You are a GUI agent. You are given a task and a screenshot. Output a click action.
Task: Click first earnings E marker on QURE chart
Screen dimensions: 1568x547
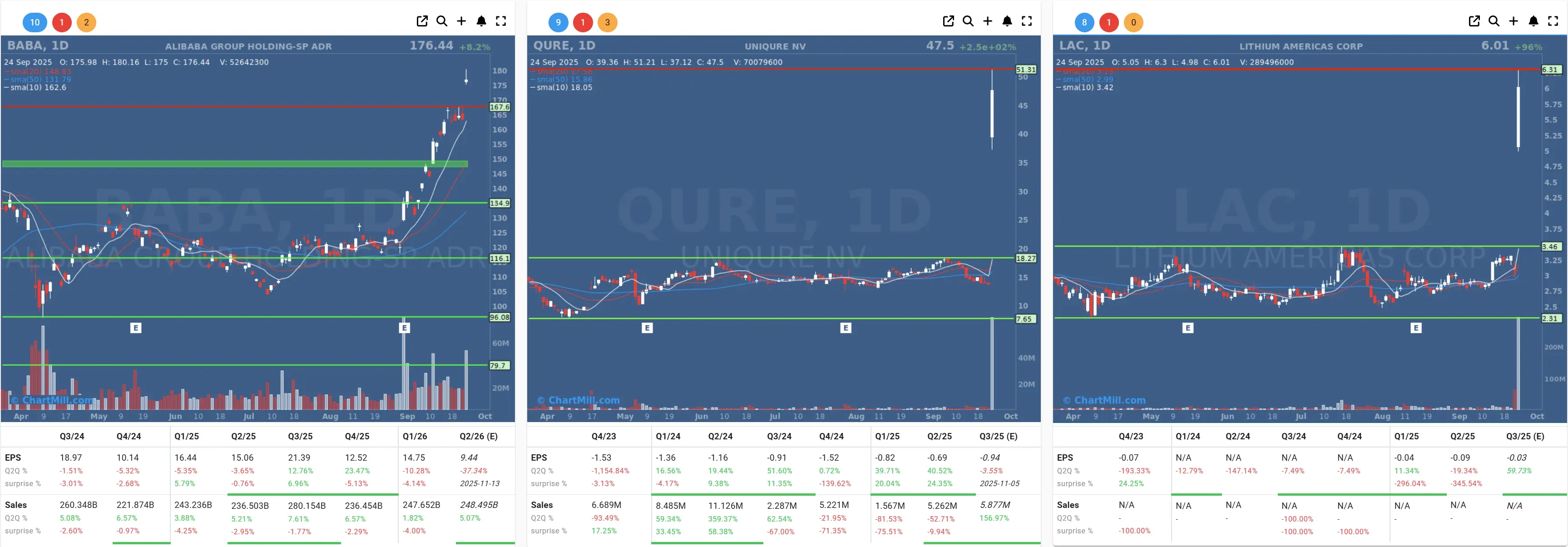point(647,328)
